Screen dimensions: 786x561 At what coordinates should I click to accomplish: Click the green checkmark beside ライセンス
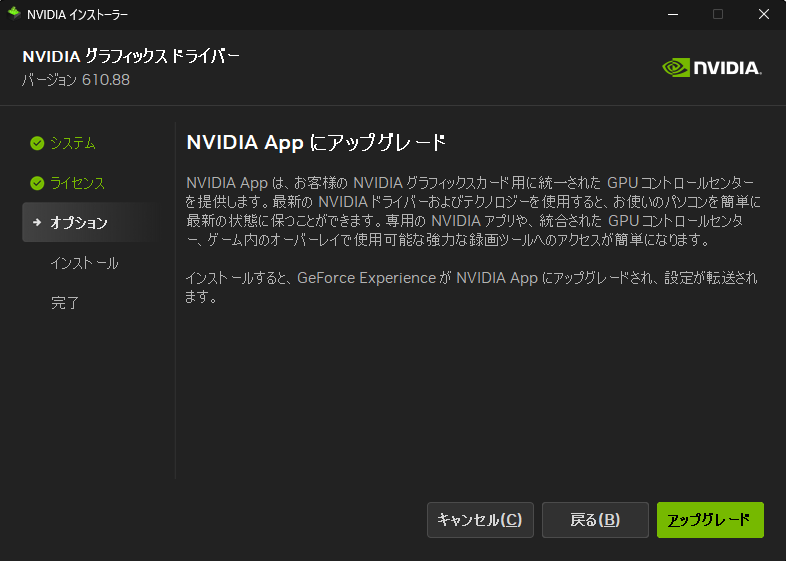37,183
